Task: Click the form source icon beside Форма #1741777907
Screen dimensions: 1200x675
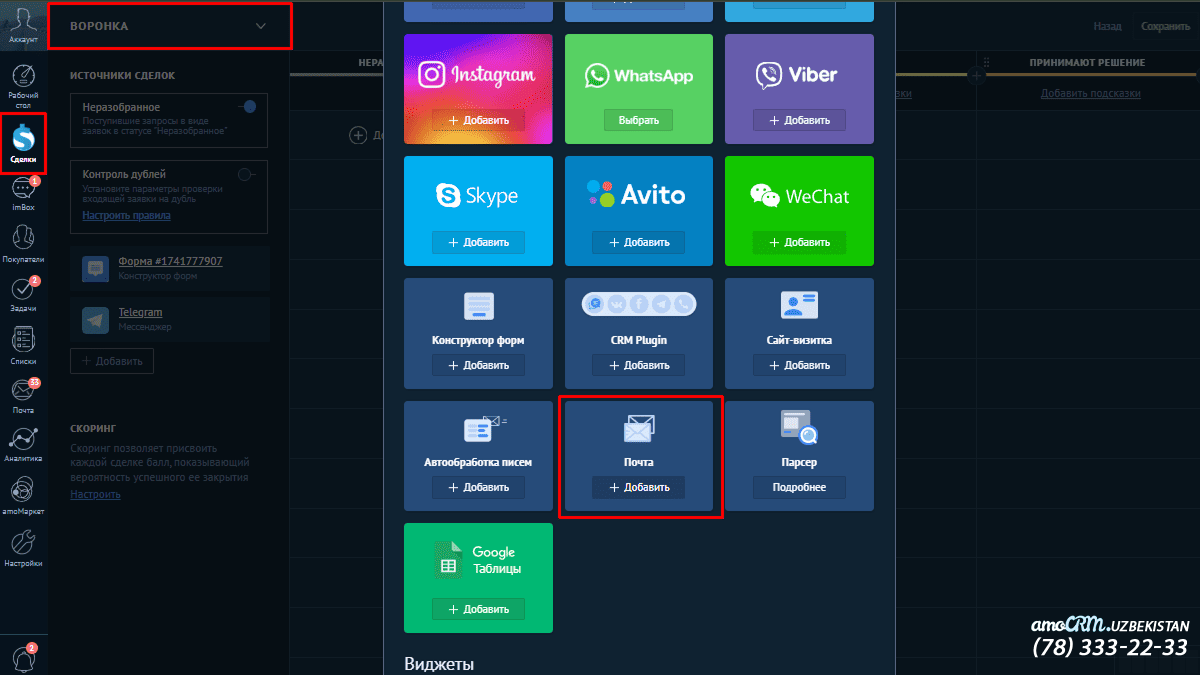Action: tap(96, 268)
